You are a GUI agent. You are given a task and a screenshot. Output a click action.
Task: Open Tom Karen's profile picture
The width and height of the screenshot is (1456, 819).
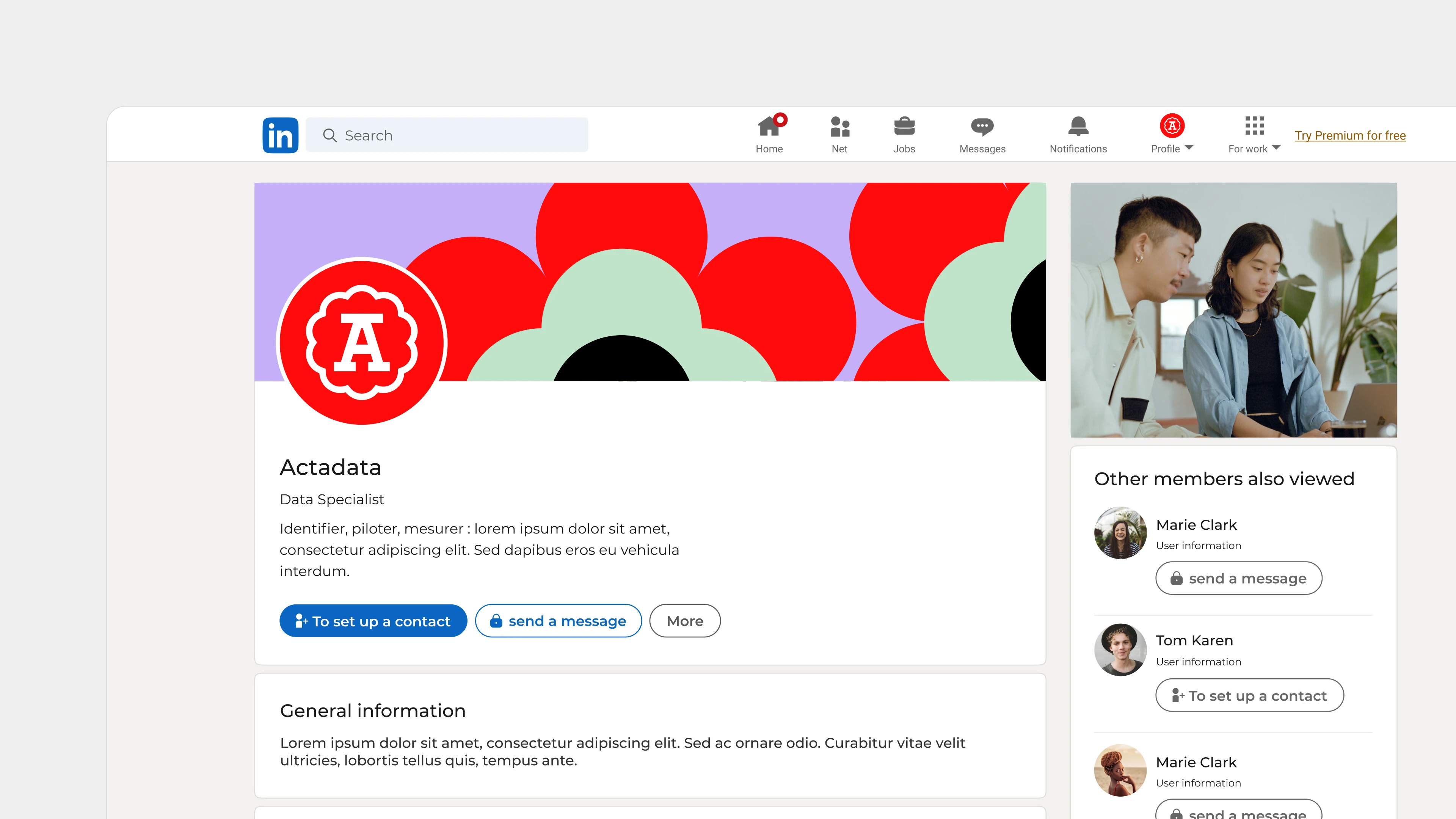click(1120, 650)
